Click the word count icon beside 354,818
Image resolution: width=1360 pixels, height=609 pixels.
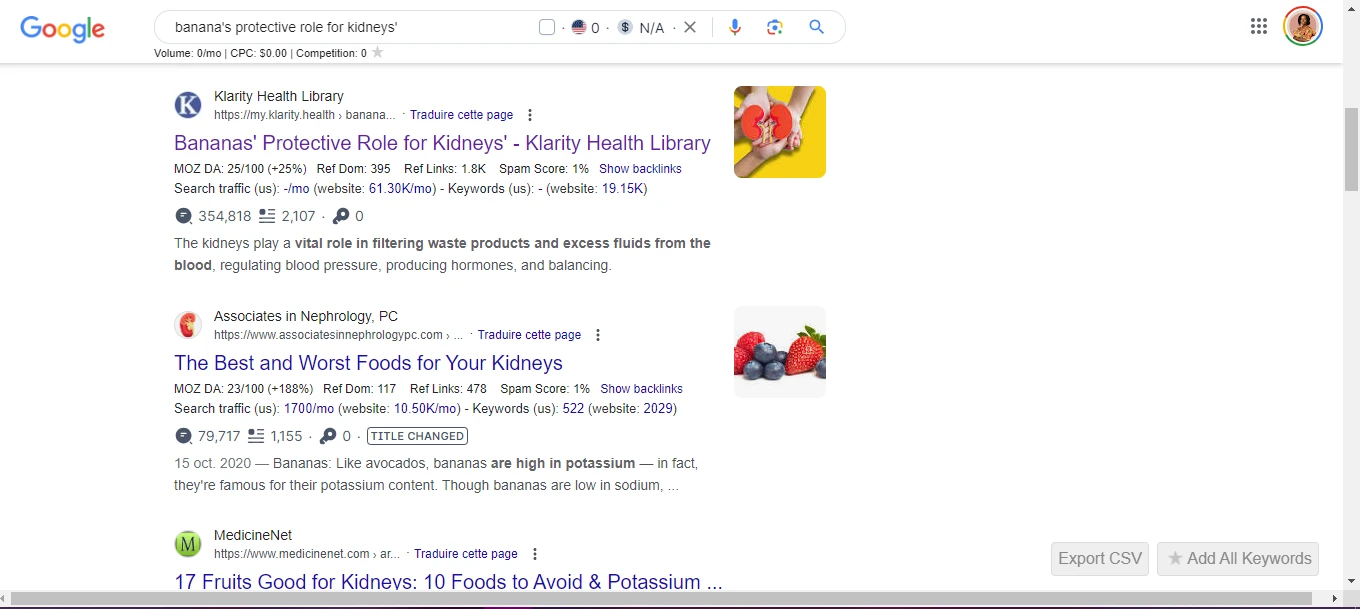(x=183, y=216)
